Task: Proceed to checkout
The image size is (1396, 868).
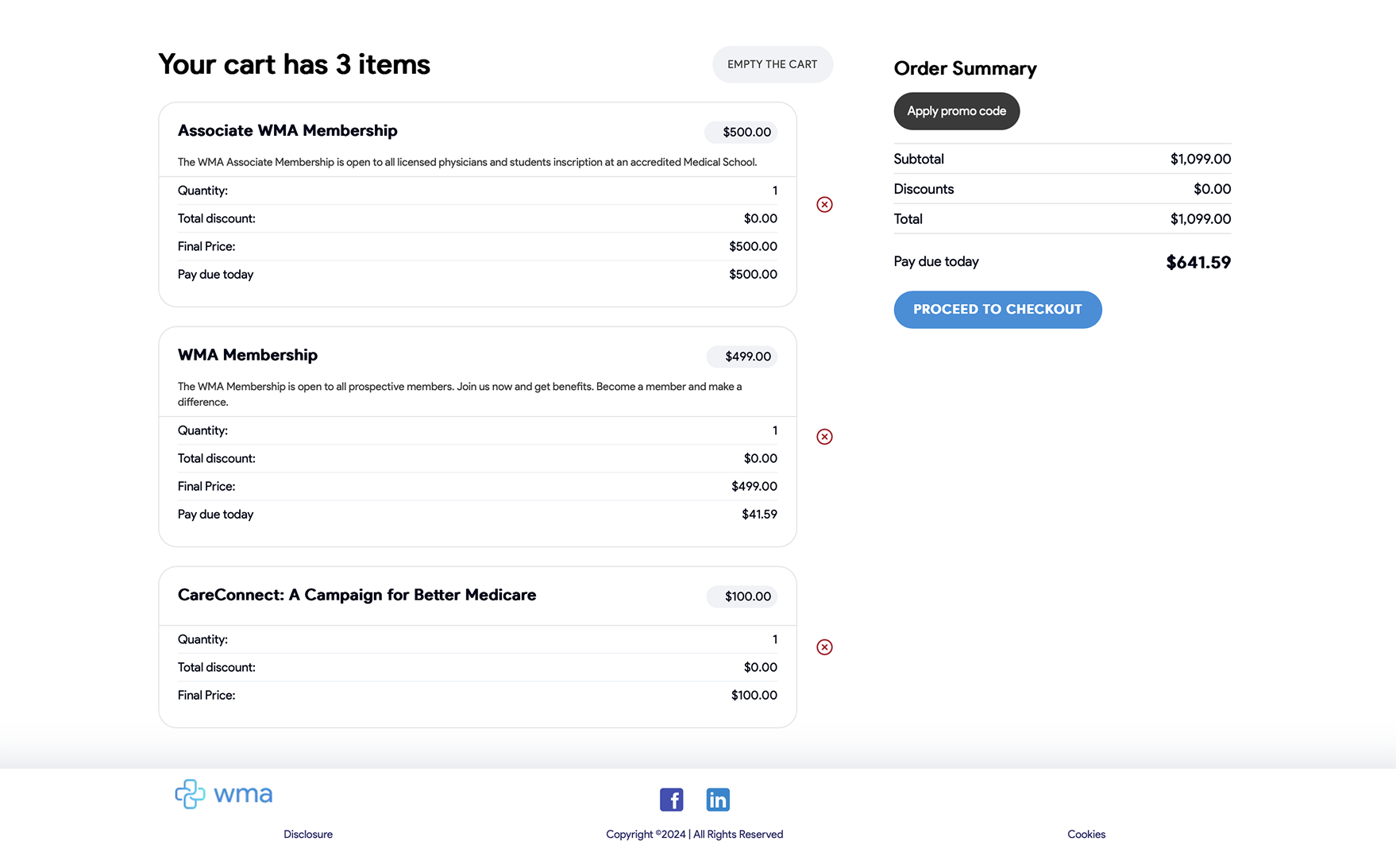Action: pyautogui.click(x=997, y=309)
